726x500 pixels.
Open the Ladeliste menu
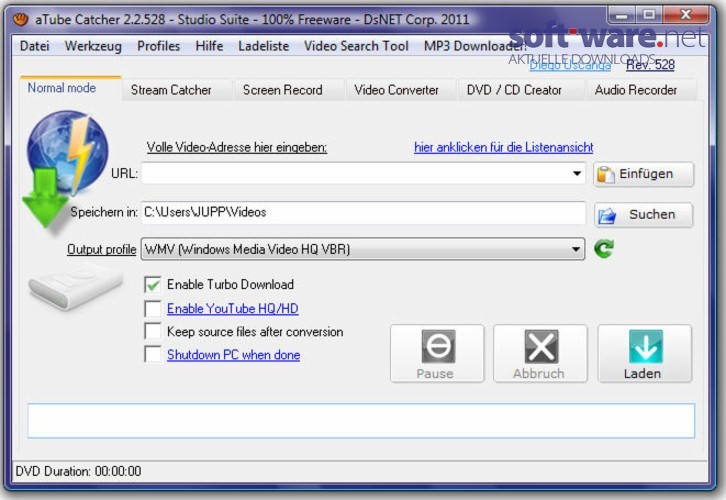coord(263,46)
